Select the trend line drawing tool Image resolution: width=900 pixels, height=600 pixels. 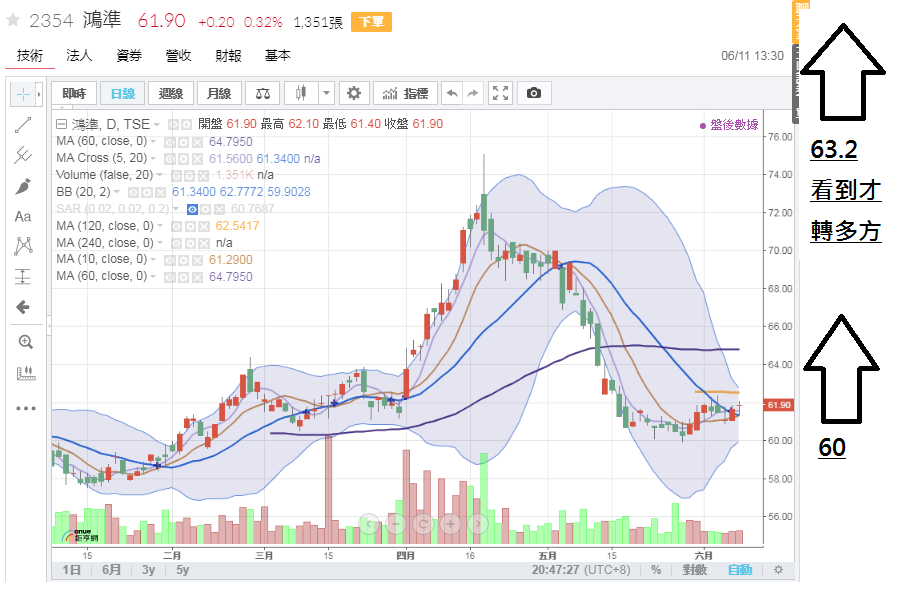(x=22, y=125)
